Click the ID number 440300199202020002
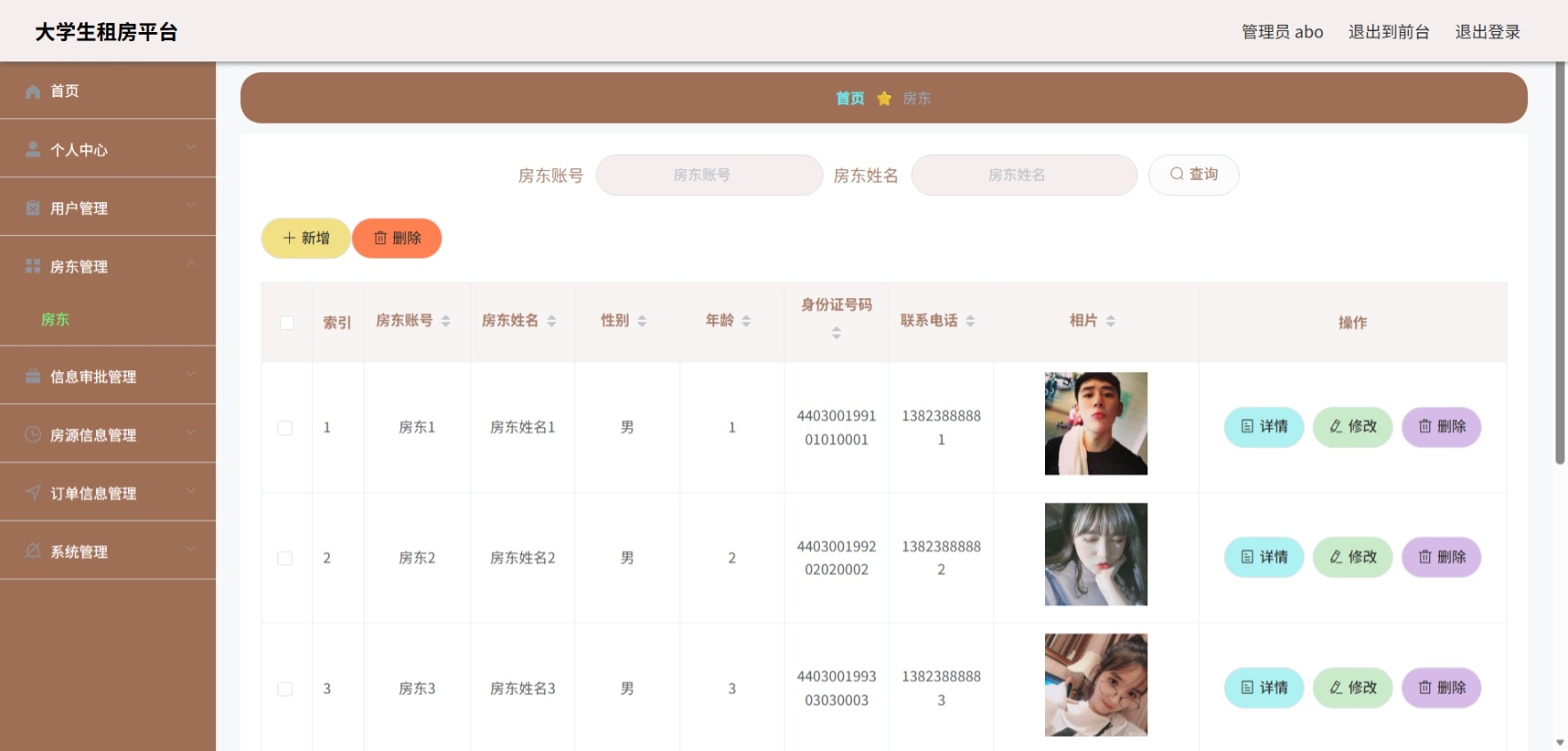The height and width of the screenshot is (751, 1568). coord(836,558)
